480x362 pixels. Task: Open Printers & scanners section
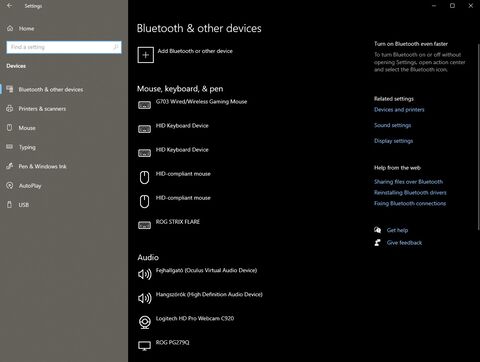[x=42, y=109]
